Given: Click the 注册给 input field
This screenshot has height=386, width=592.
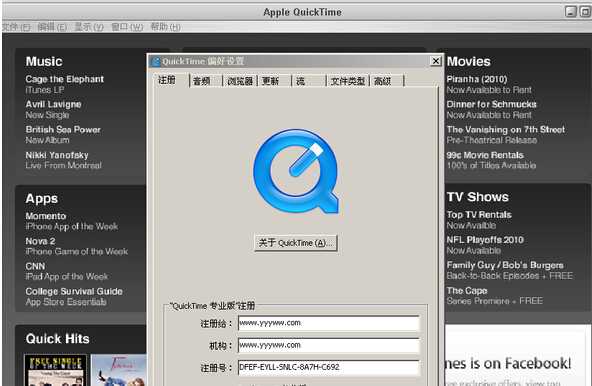Looking at the screenshot, I should (x=329, y=323).
